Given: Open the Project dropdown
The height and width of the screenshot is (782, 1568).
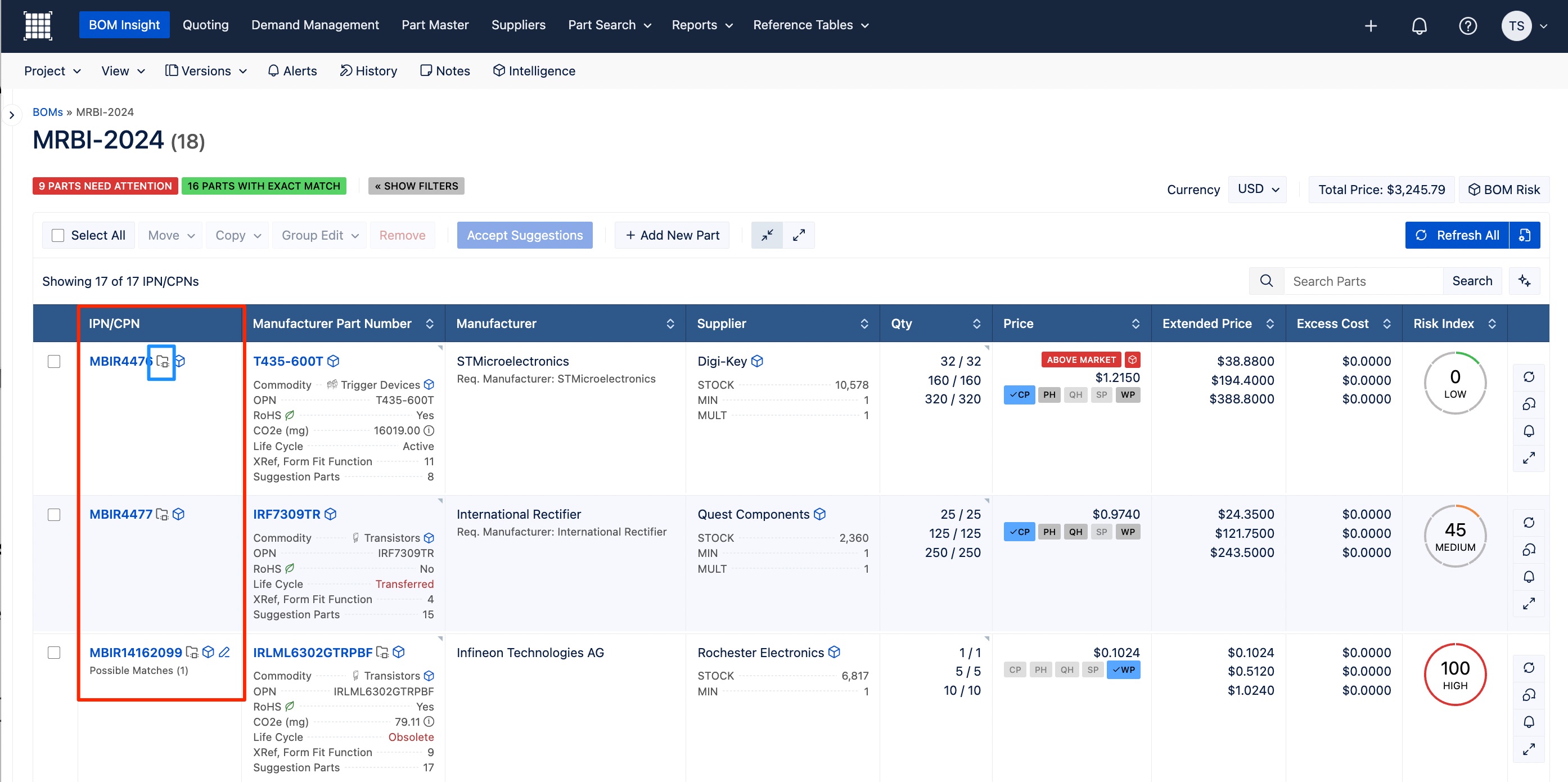Looking at the screenshot, I should click(x=52, y=71).
